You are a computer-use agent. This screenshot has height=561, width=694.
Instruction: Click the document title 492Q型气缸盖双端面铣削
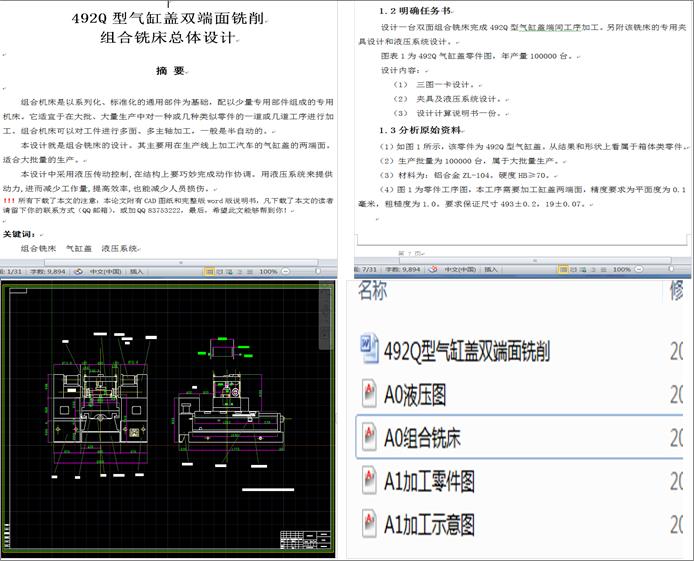pos(168,18)
